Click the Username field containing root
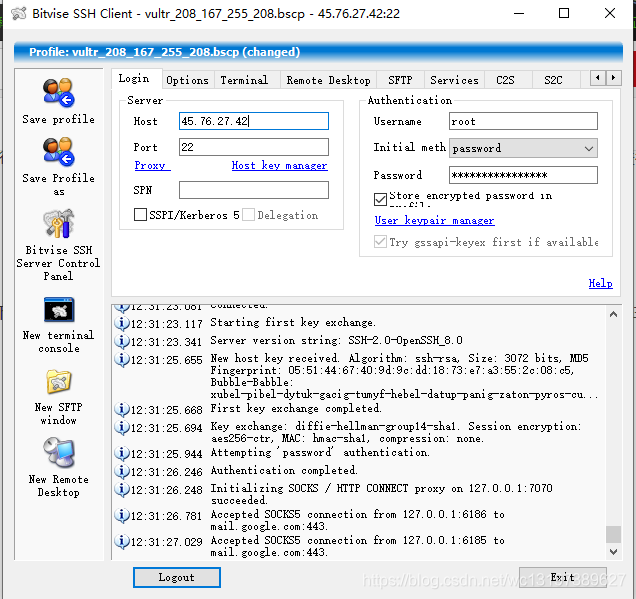The width and height of the screenshot is (636, 599). 523,121
